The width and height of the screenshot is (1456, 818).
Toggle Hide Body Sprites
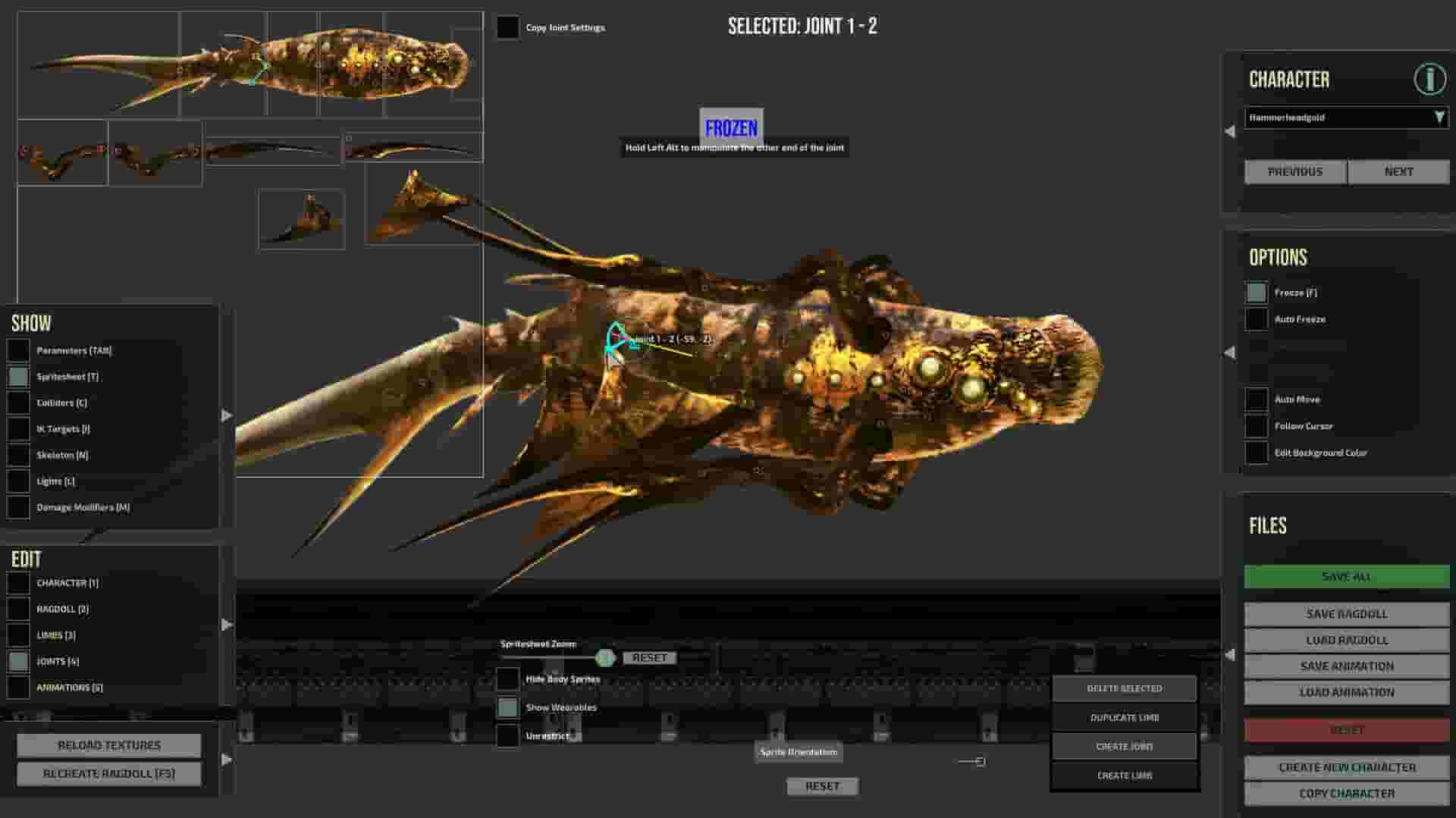tap(508, 679)
